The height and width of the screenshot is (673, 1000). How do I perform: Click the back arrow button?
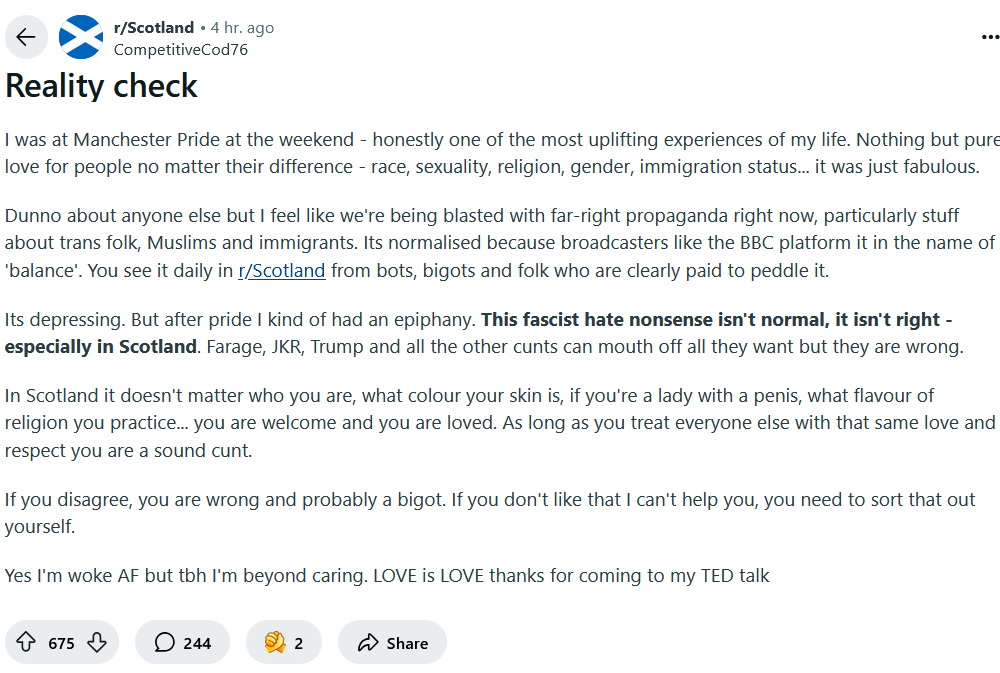(26, 38)
